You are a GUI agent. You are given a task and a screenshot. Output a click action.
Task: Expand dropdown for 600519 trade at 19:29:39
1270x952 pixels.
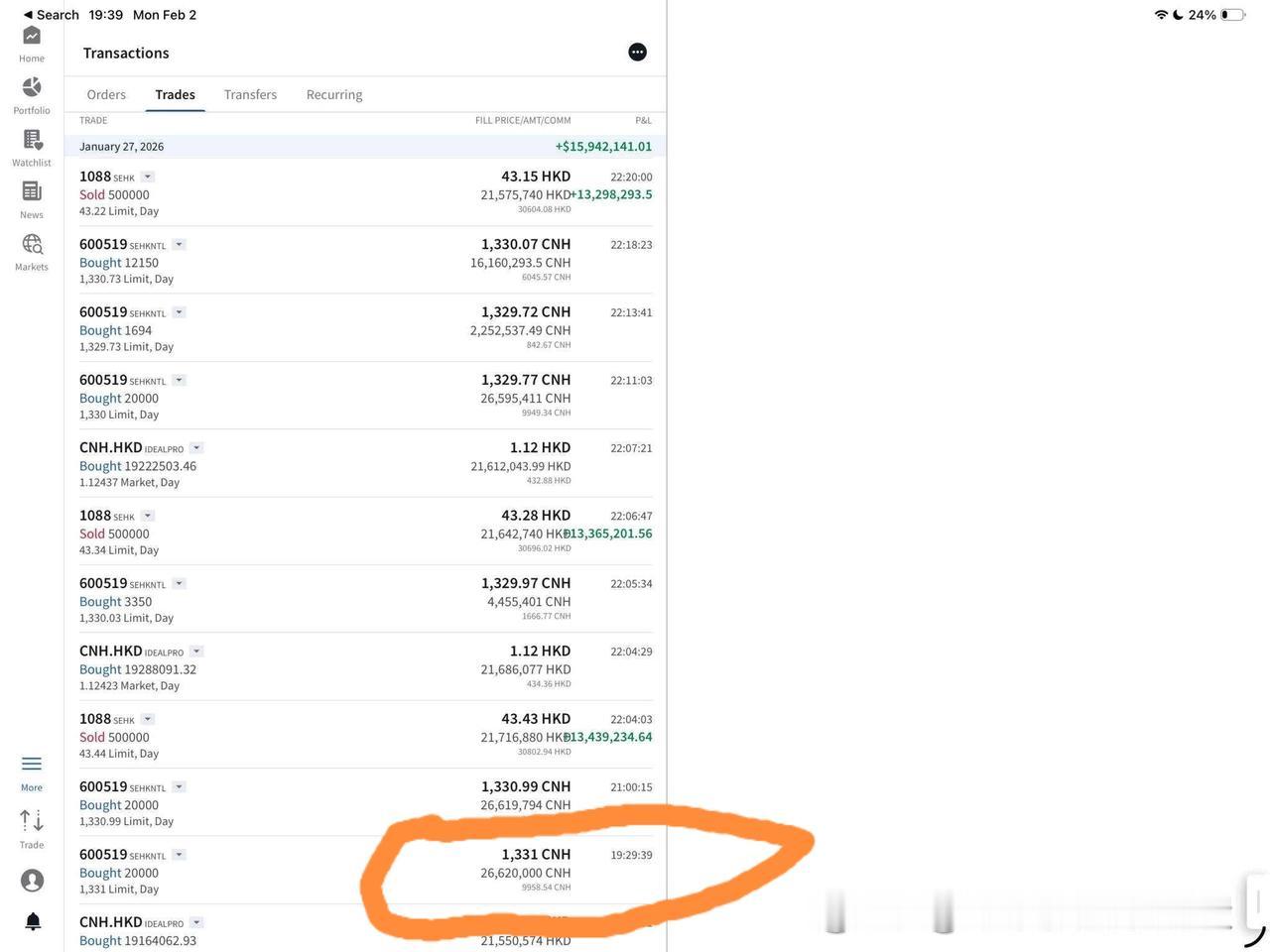tap(180, 855)
